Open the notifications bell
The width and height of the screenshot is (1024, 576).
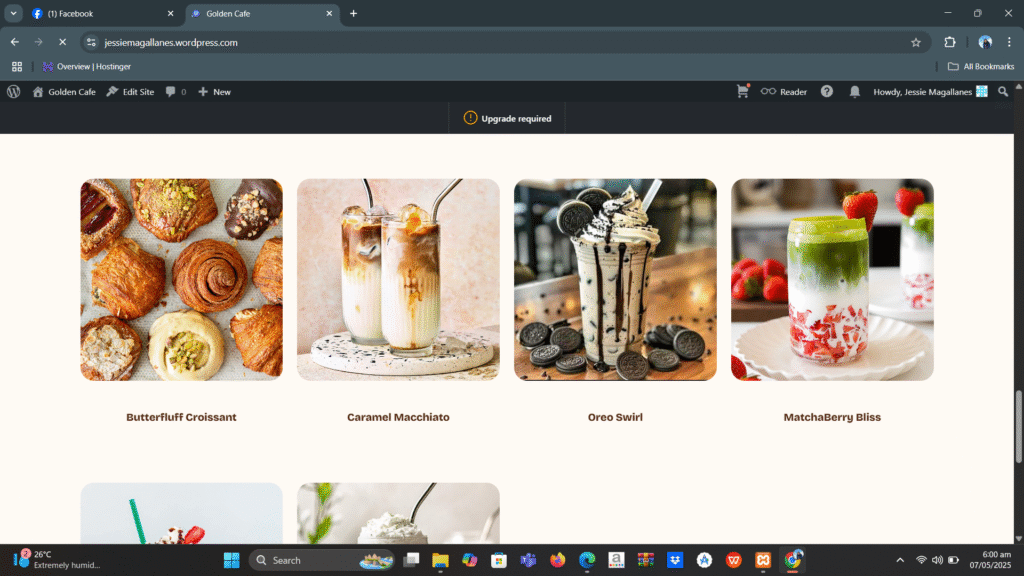pyautogui.click(x=855, y=91)
